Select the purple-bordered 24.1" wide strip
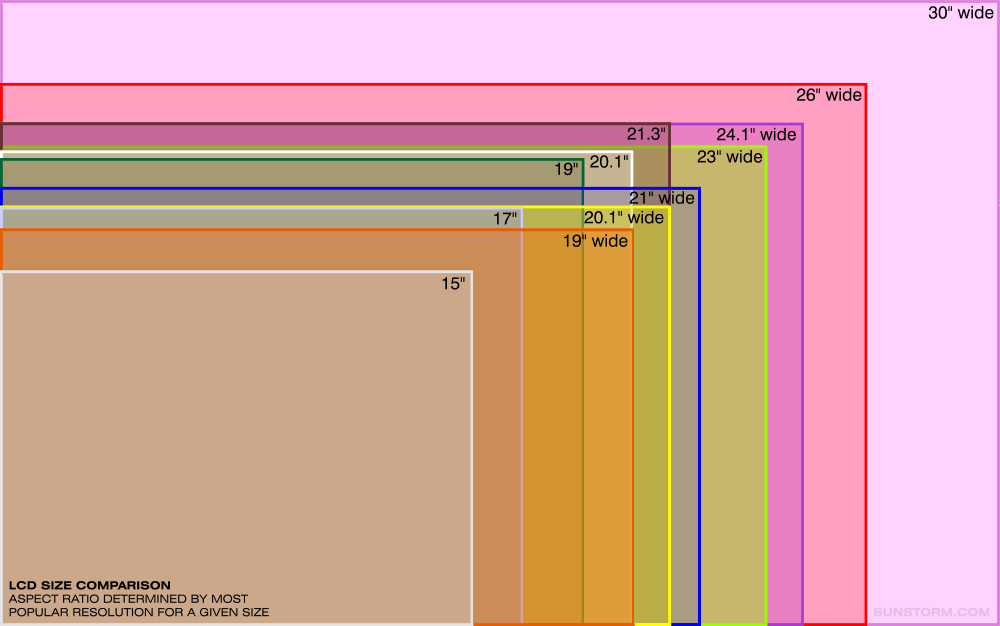 [784, 400]
